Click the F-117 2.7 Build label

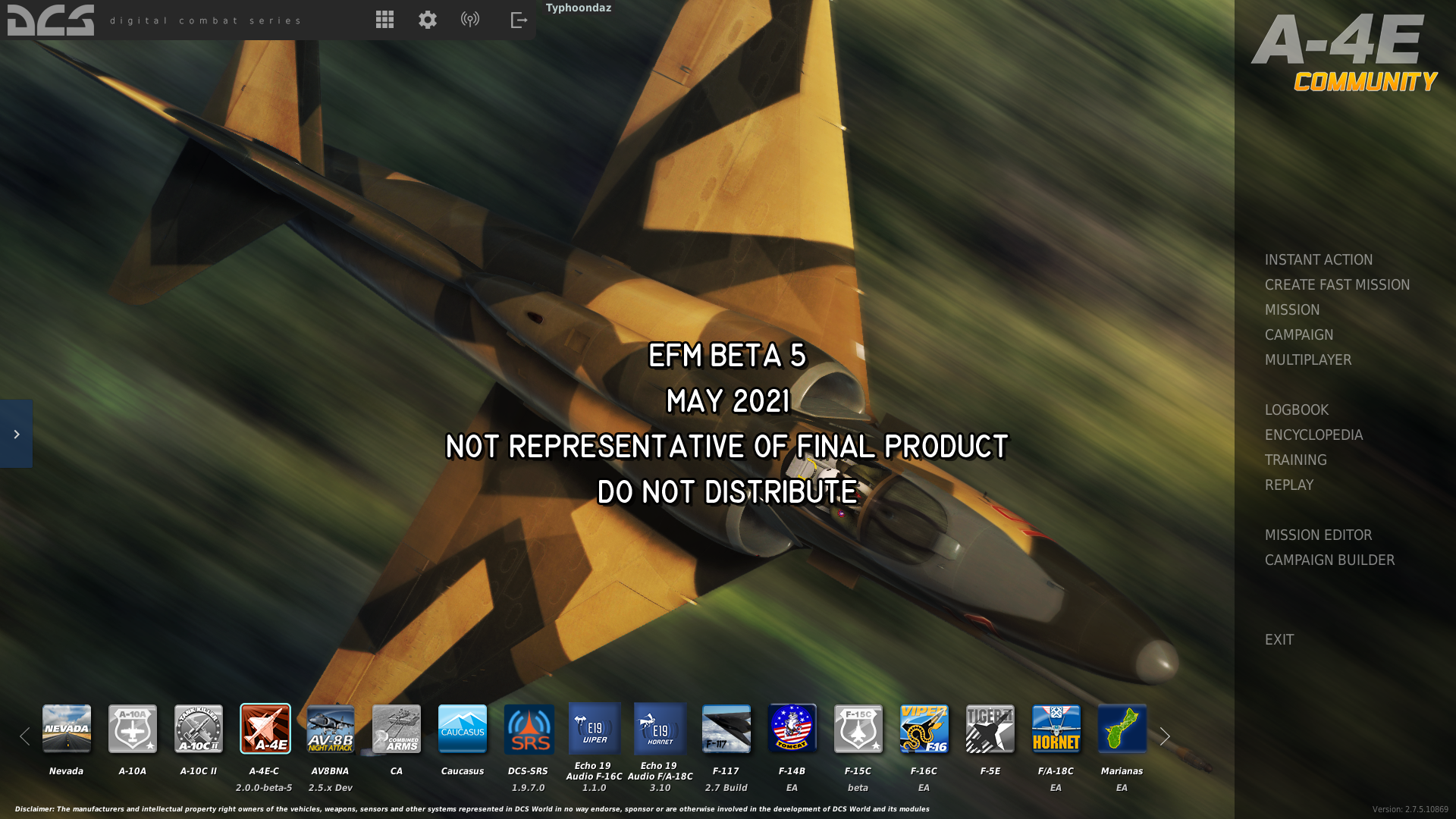pos(726,788)
